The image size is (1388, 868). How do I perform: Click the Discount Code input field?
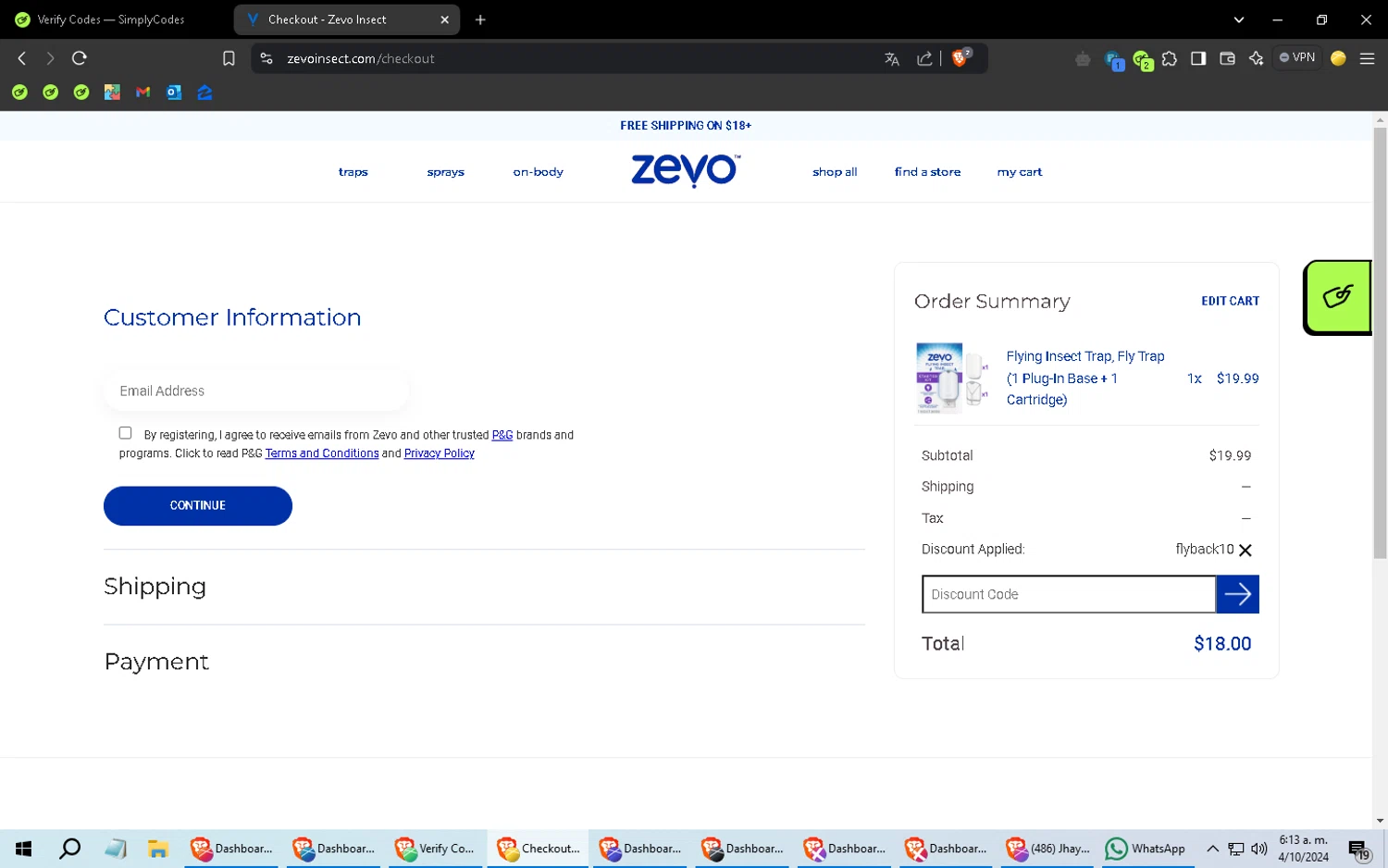click(x=1069, y=594)
